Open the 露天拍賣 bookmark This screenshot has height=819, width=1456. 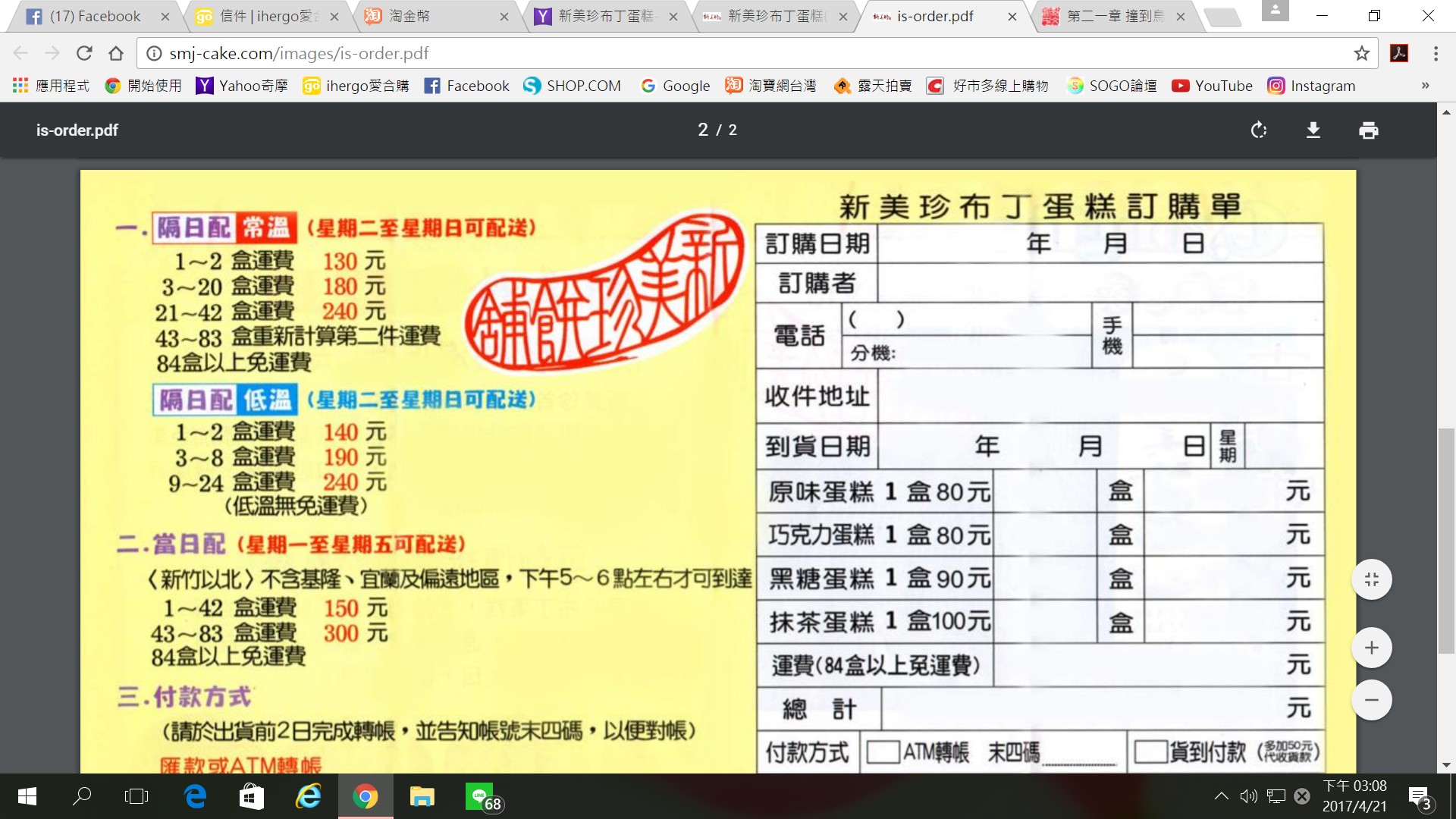(x=873, y=86)
